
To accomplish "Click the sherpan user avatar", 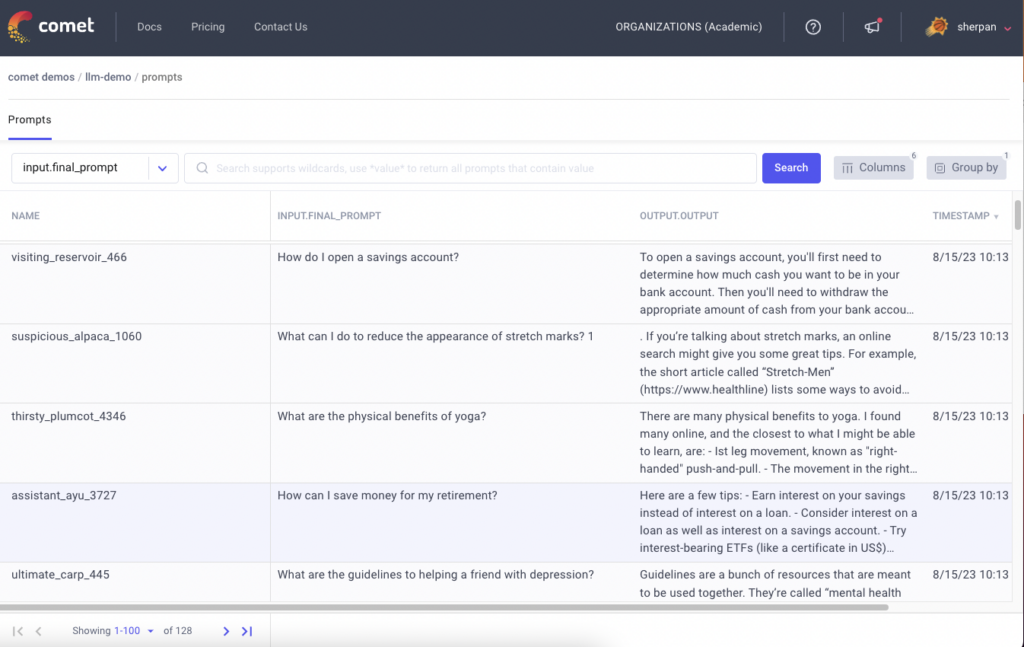I will (x=937, y=27).
